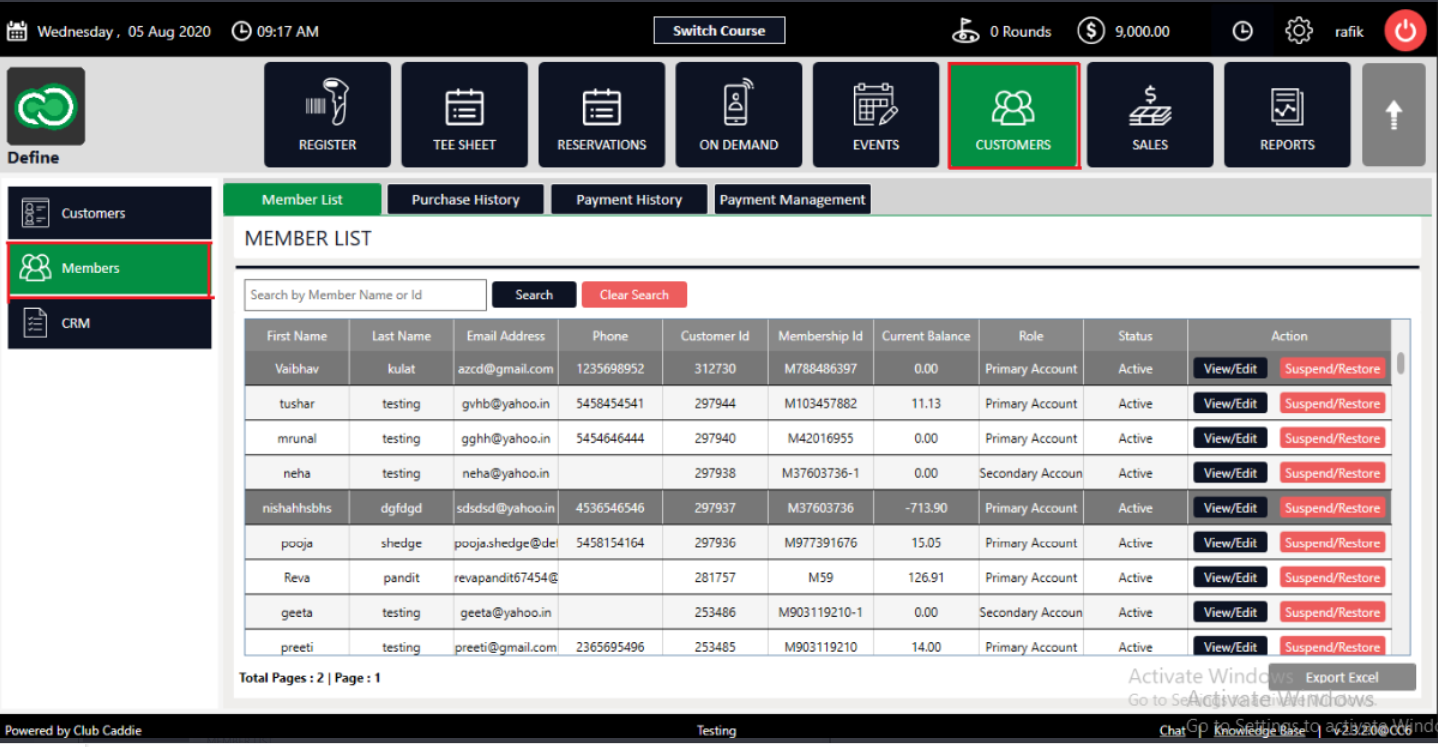The height and width of the screenshot is (747, 1438).
Task: Open the Events module
Action: pyautogui.click(x=875, y=114)
